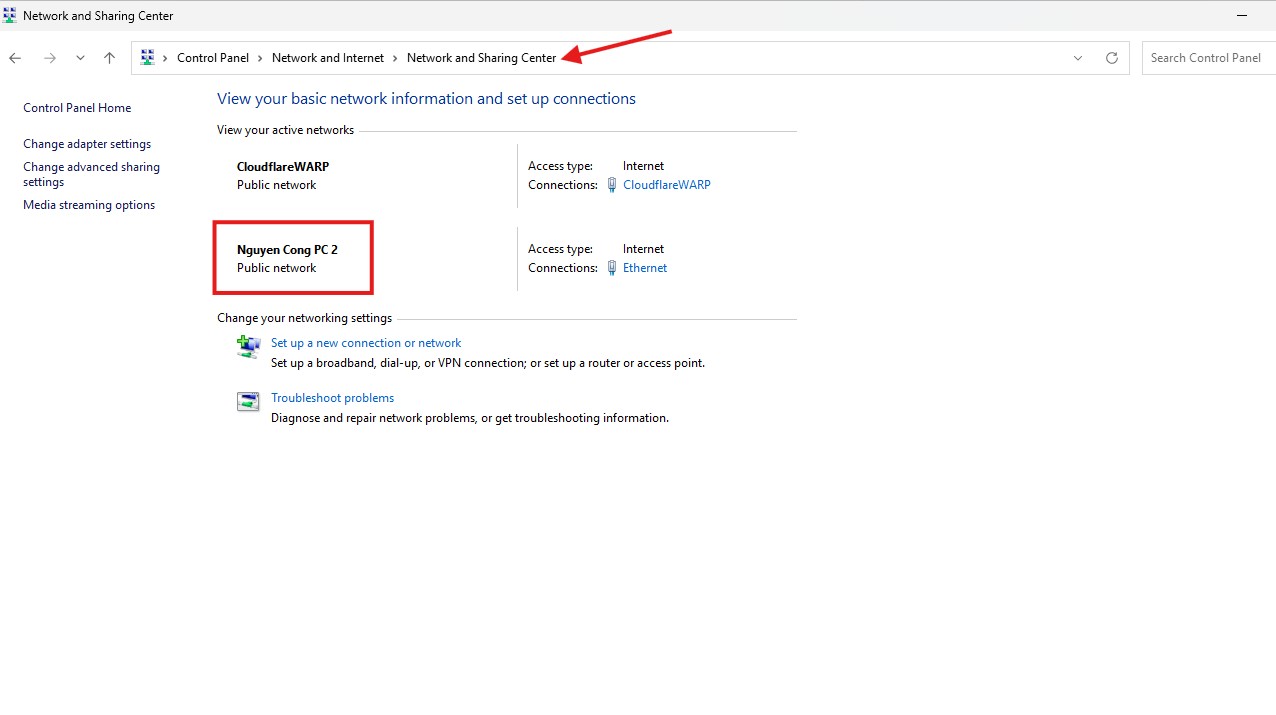This screenshot has height=715, width=1276.
Task: Expand chevron after Network and Internet breadcrumb
Action: (x=395, y=58)
